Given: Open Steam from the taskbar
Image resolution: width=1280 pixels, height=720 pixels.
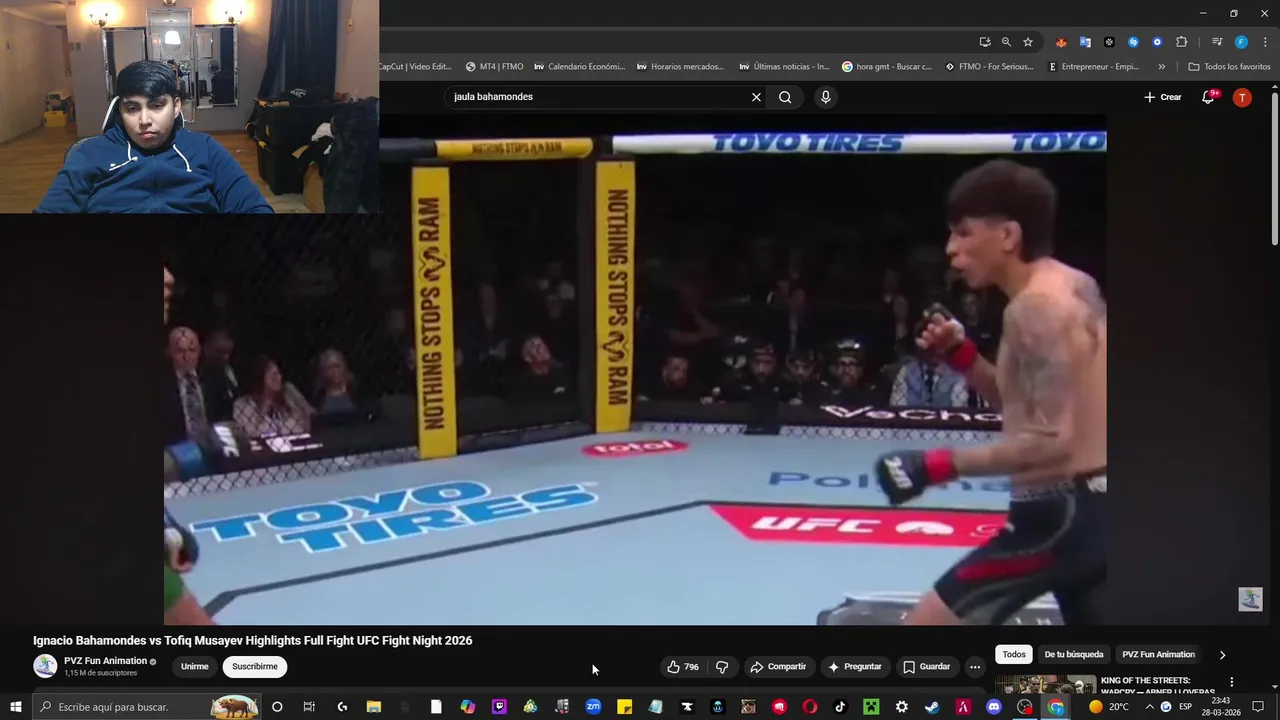Looking at the screenshot, I should (x=932, y=707).
